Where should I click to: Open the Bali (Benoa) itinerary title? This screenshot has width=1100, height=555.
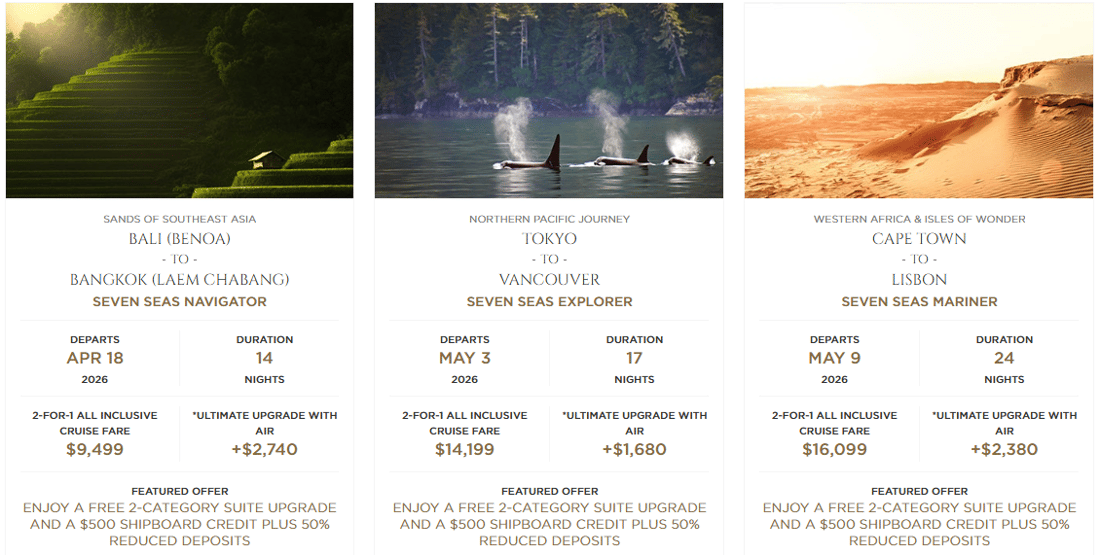click(x=179, y=239)
